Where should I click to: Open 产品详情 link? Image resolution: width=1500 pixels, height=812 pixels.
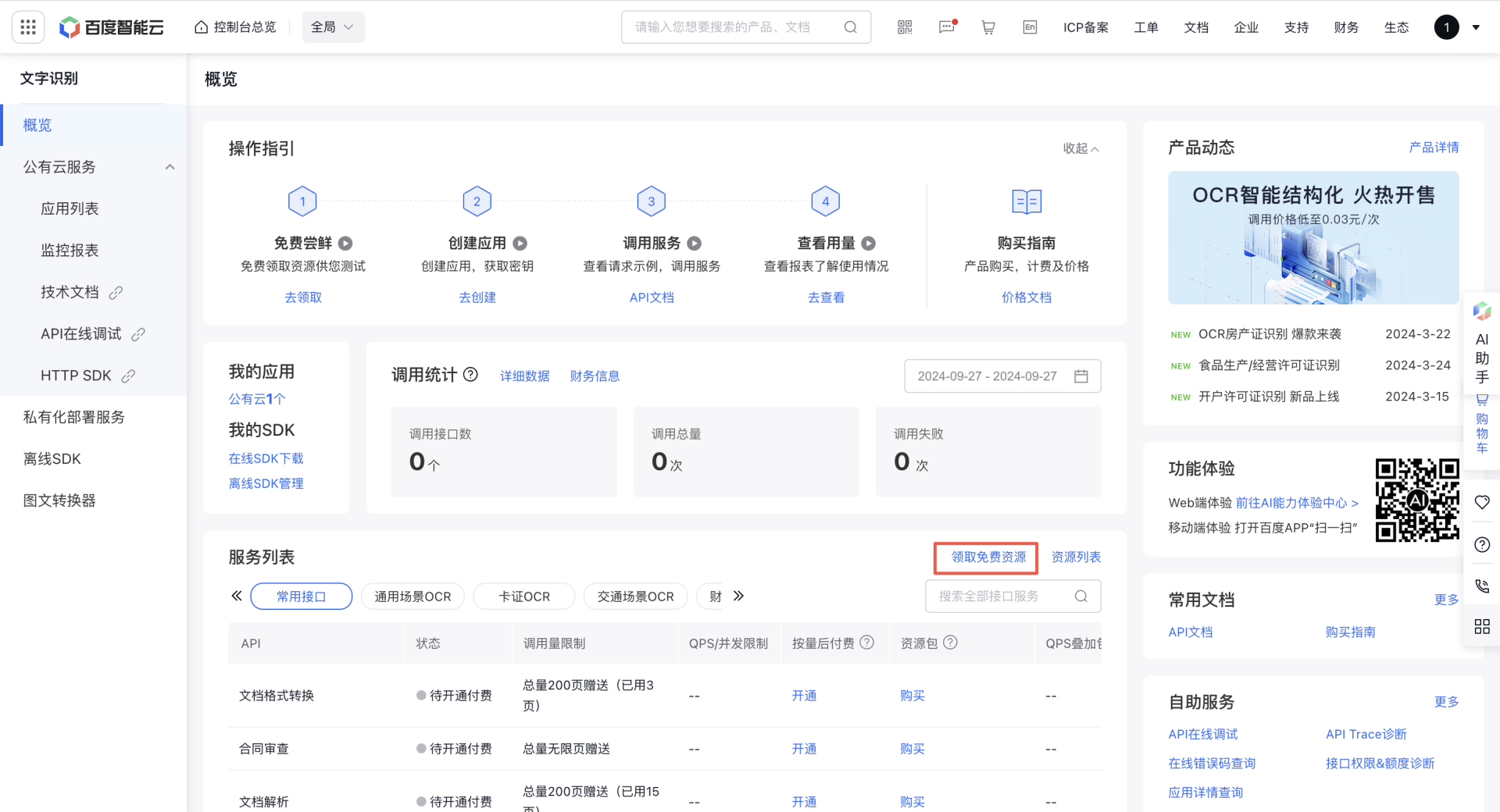click(1434, 147)
